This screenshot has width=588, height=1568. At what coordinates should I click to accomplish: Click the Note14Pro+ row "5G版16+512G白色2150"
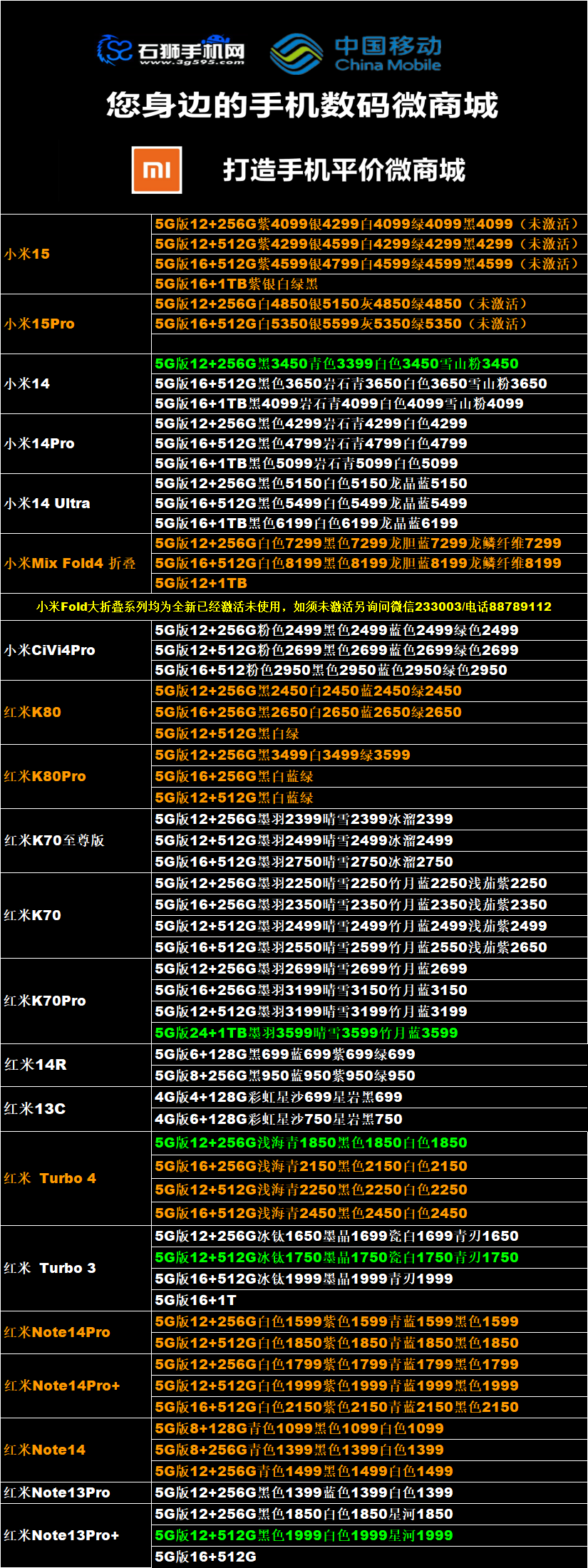pyautogui.click(x=369, y=1407)
